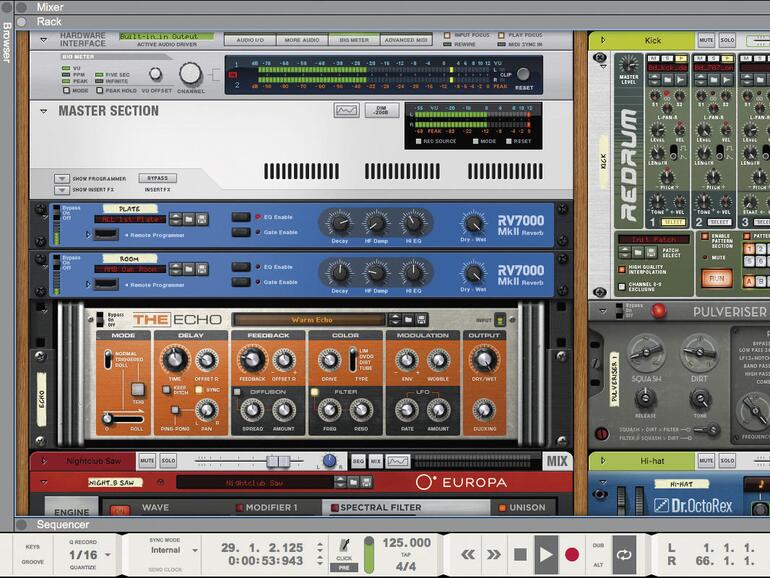The height and width of the screenshot is (578, 770).
Task: Click the Pulveriser Squash knob
Action: [x=646, y=352]
